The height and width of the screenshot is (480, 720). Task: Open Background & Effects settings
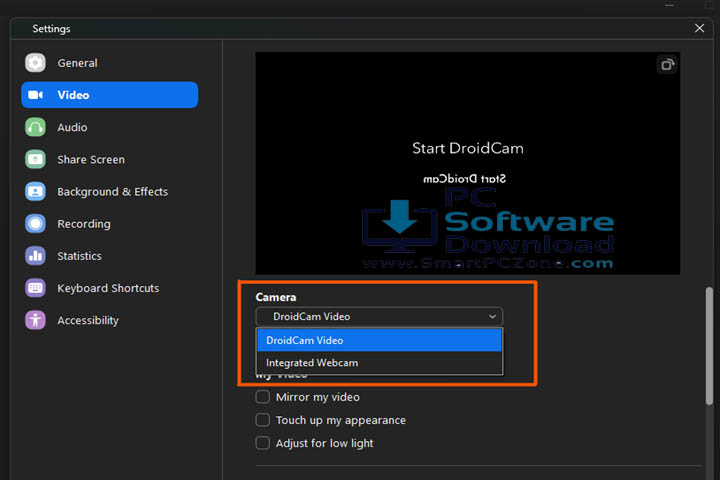click(x=112, y=192)
